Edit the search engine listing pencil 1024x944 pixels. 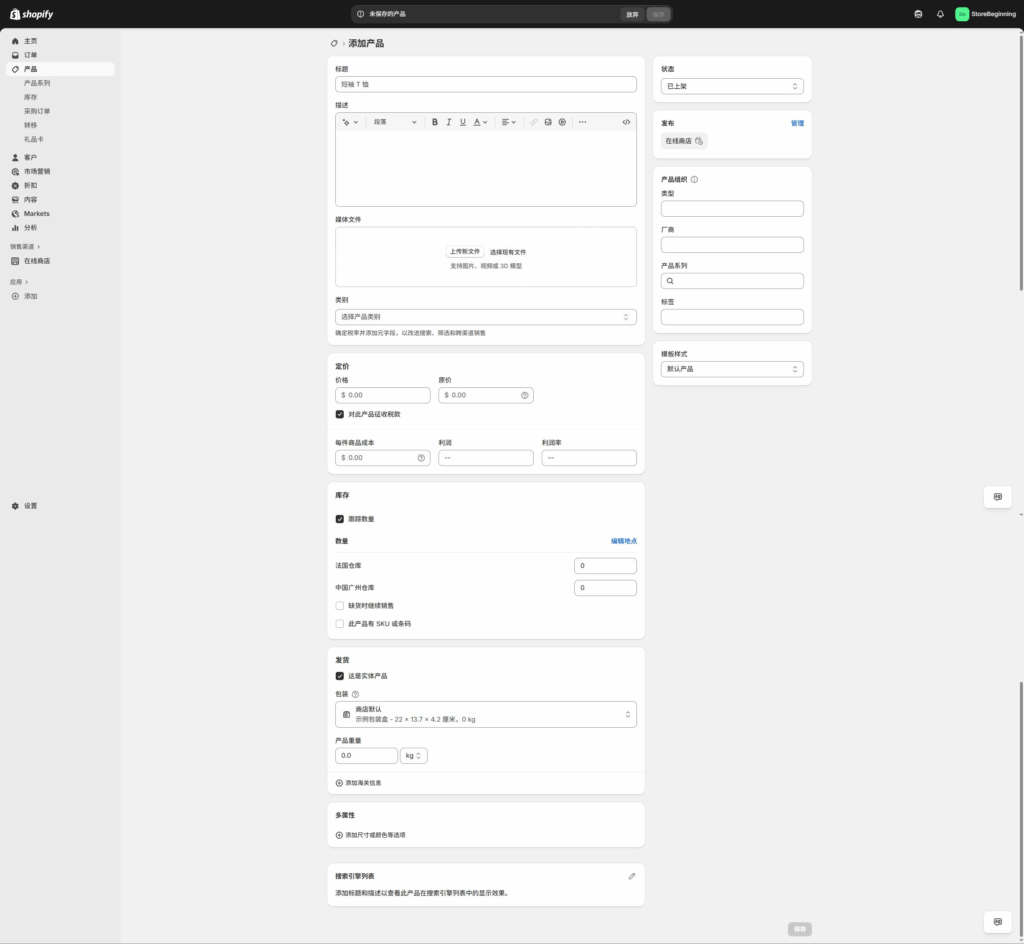[x=631, y=876]
